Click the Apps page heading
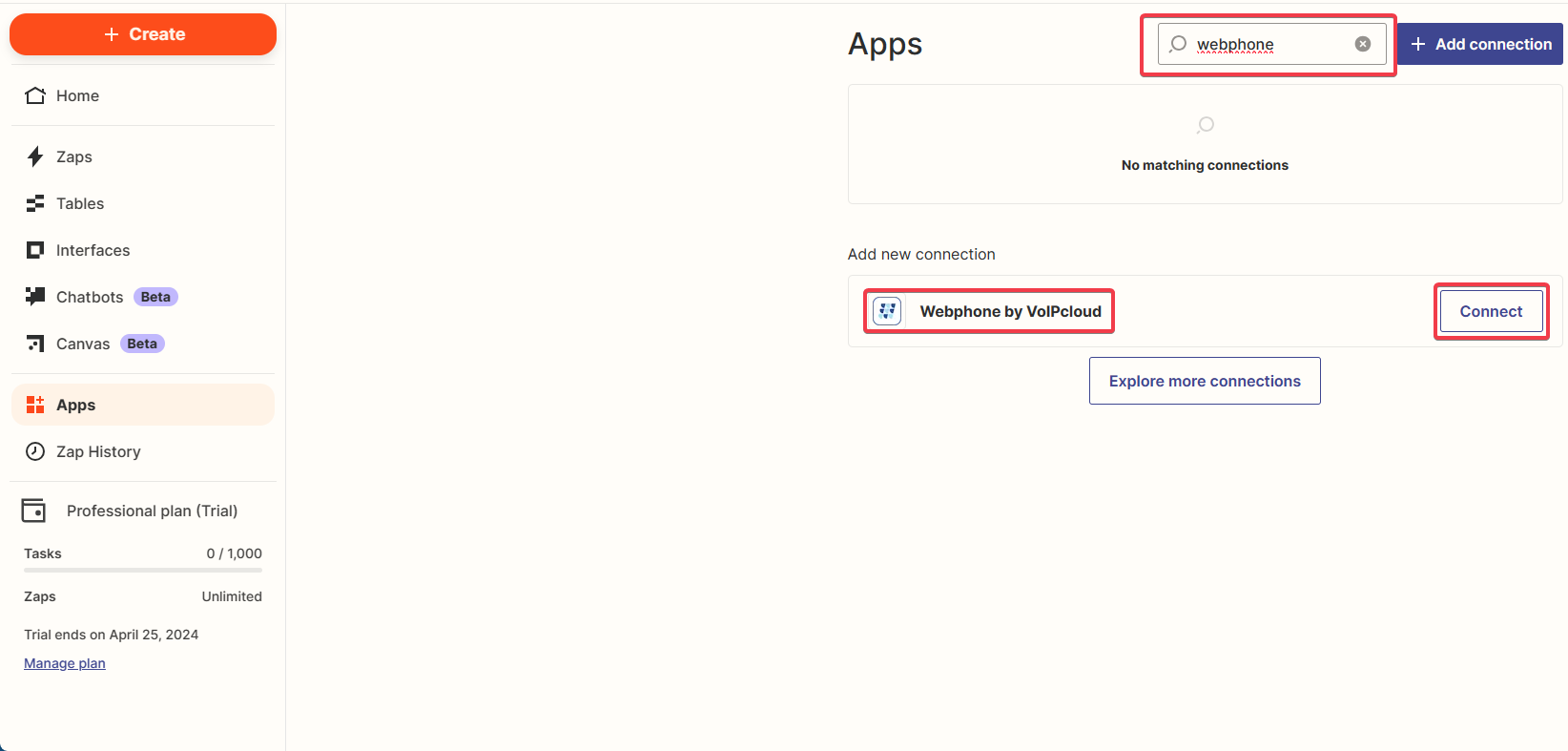This screenshot has width=1568, height=751. point(885,45)
